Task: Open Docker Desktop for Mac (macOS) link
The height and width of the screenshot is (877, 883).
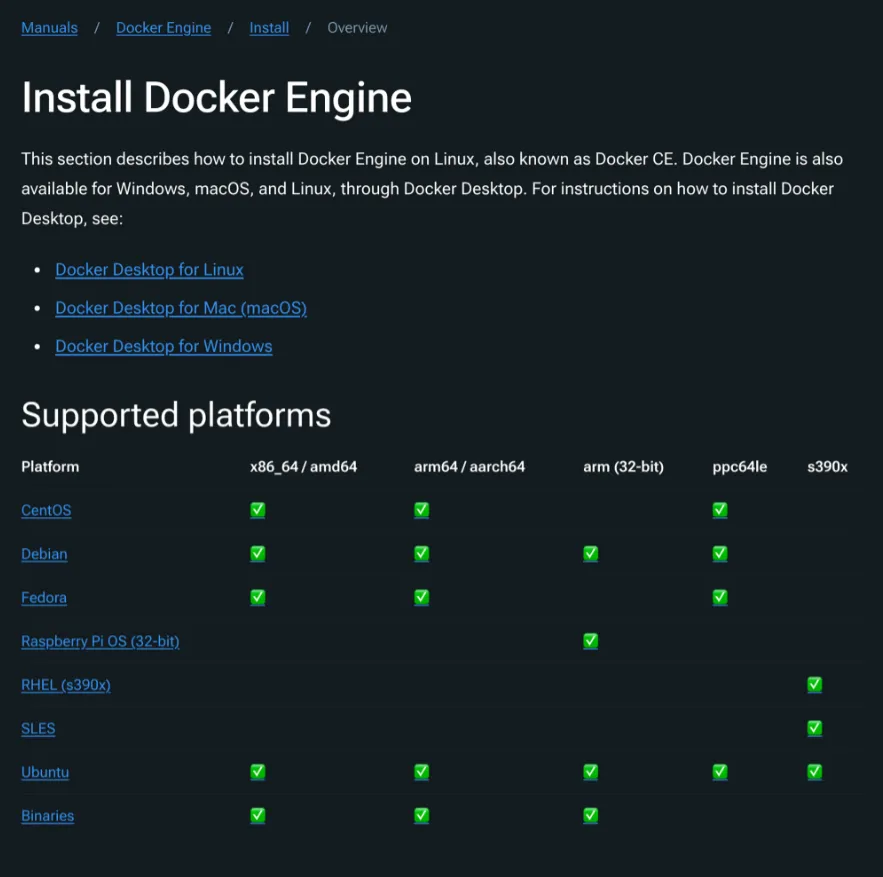Action: 181,308
